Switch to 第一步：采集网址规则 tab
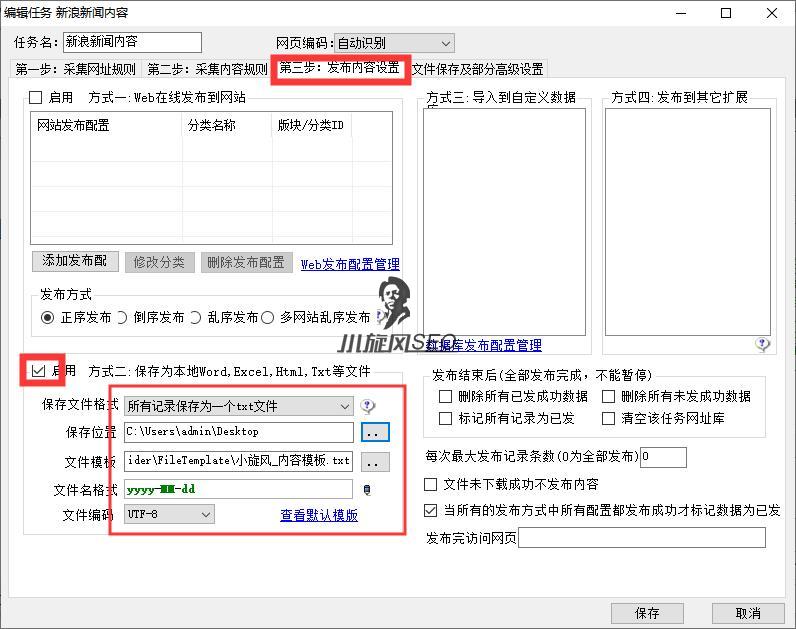 point(75,69)
